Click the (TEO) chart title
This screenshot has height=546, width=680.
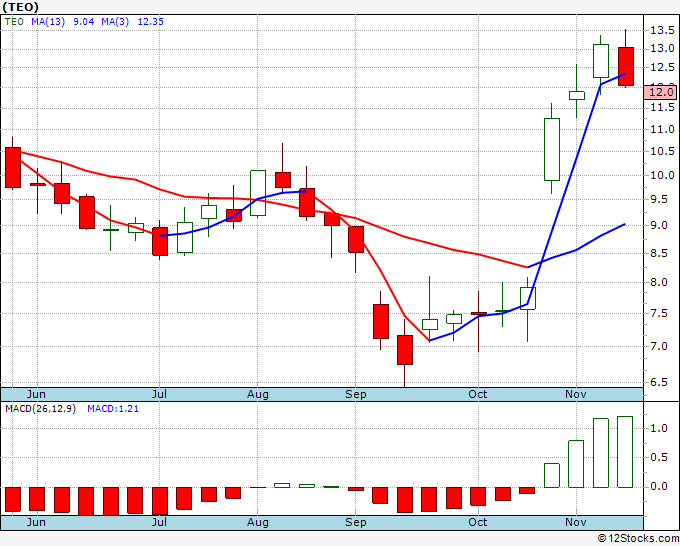click(20, 7)
